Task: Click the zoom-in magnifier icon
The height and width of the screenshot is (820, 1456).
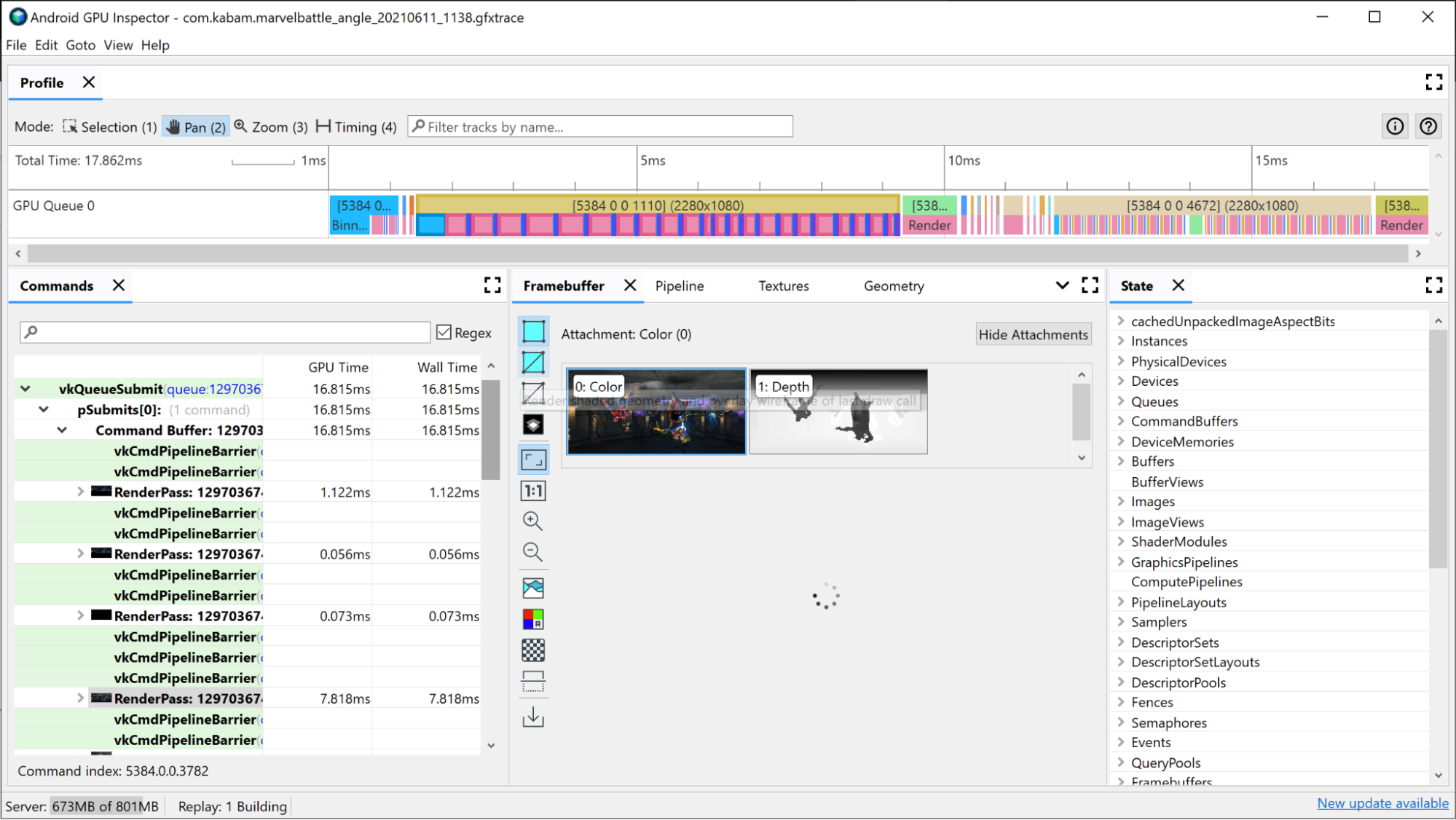Action: (532, 520)
